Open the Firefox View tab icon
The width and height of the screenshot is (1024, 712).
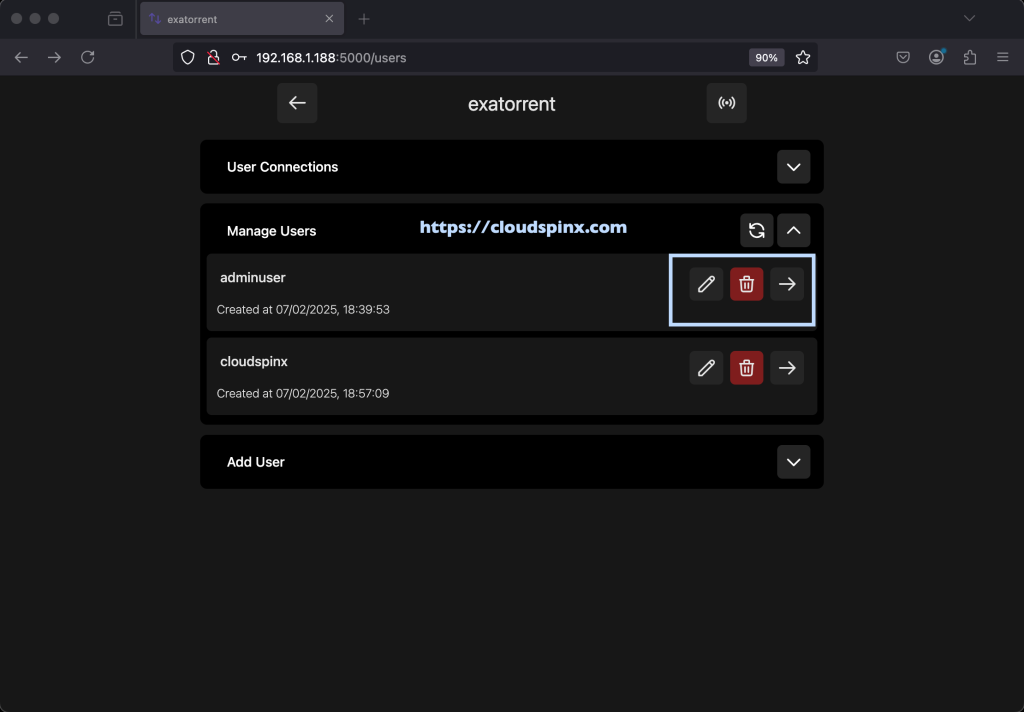(x=115, y=19)
